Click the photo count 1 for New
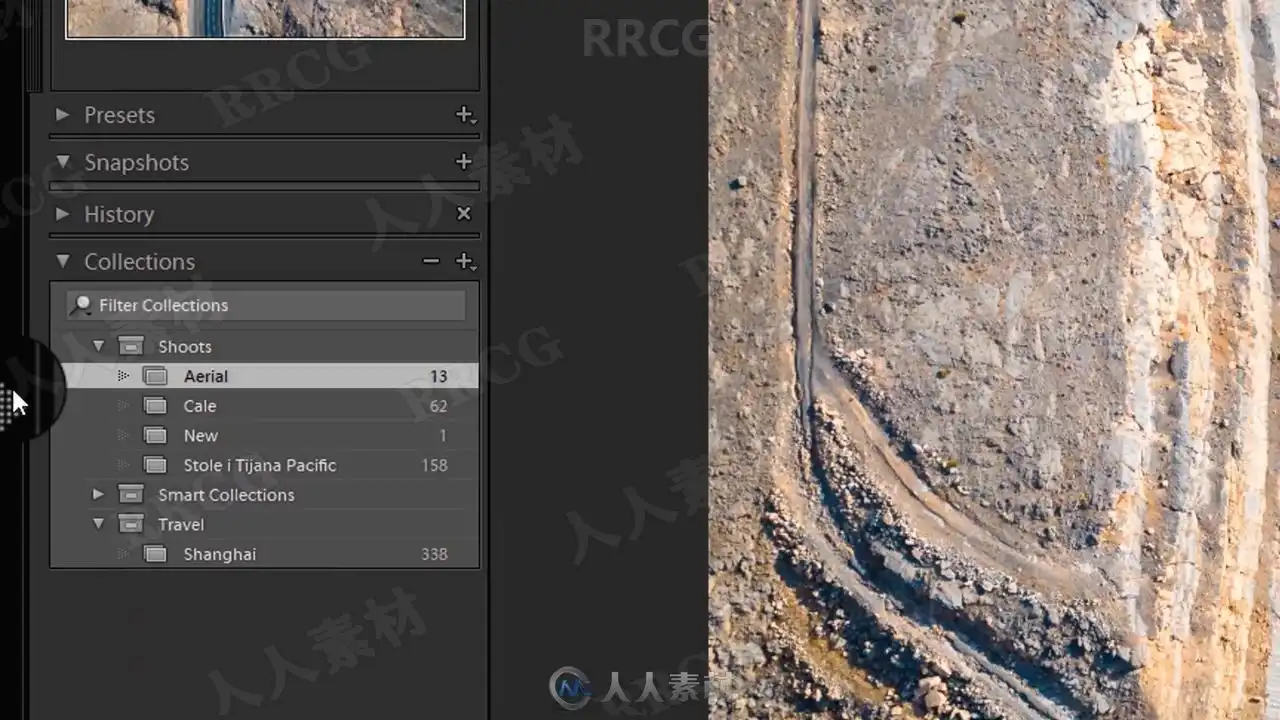This screenshot has height=720, width=1280. [443, 435]
